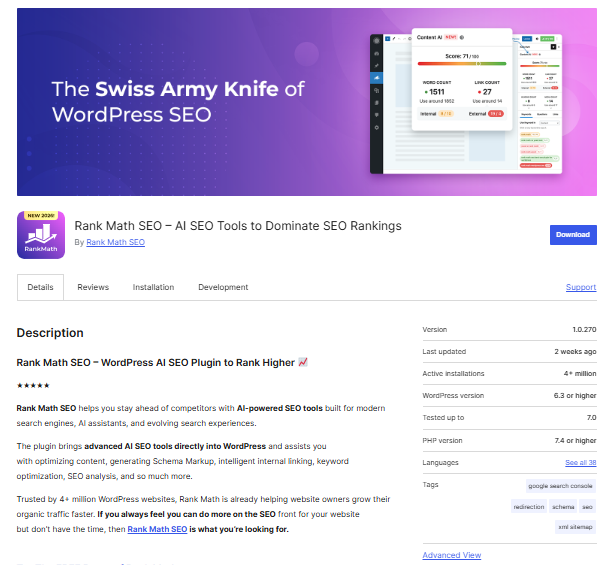
Task: Click the Description heading
Action: 50,333
